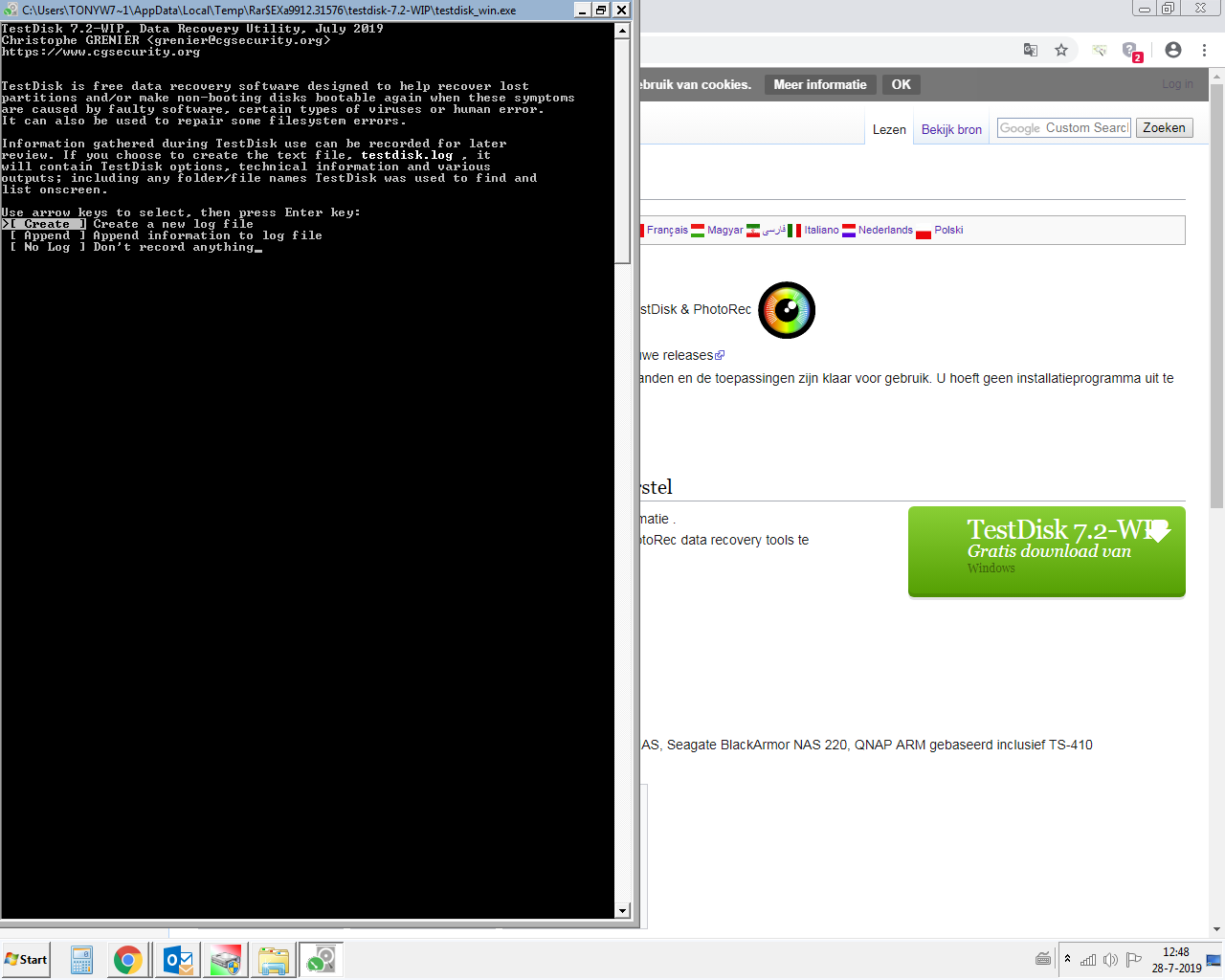
Task: Click the disk-with-shield taskbar icon
Action: pos(226,960)
